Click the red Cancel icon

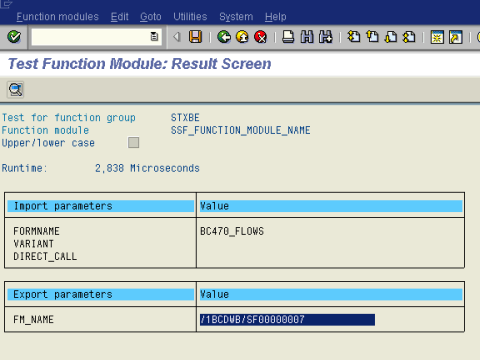click(261, 37)
